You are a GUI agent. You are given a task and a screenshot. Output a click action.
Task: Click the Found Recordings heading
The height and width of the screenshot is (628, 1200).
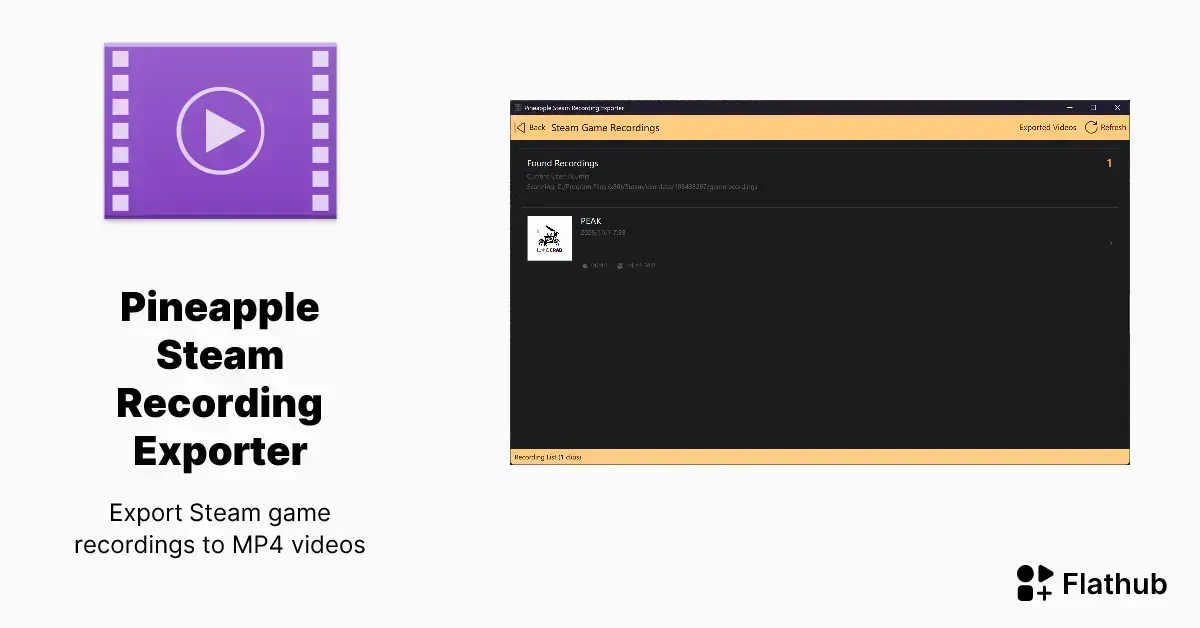[563, 163]
